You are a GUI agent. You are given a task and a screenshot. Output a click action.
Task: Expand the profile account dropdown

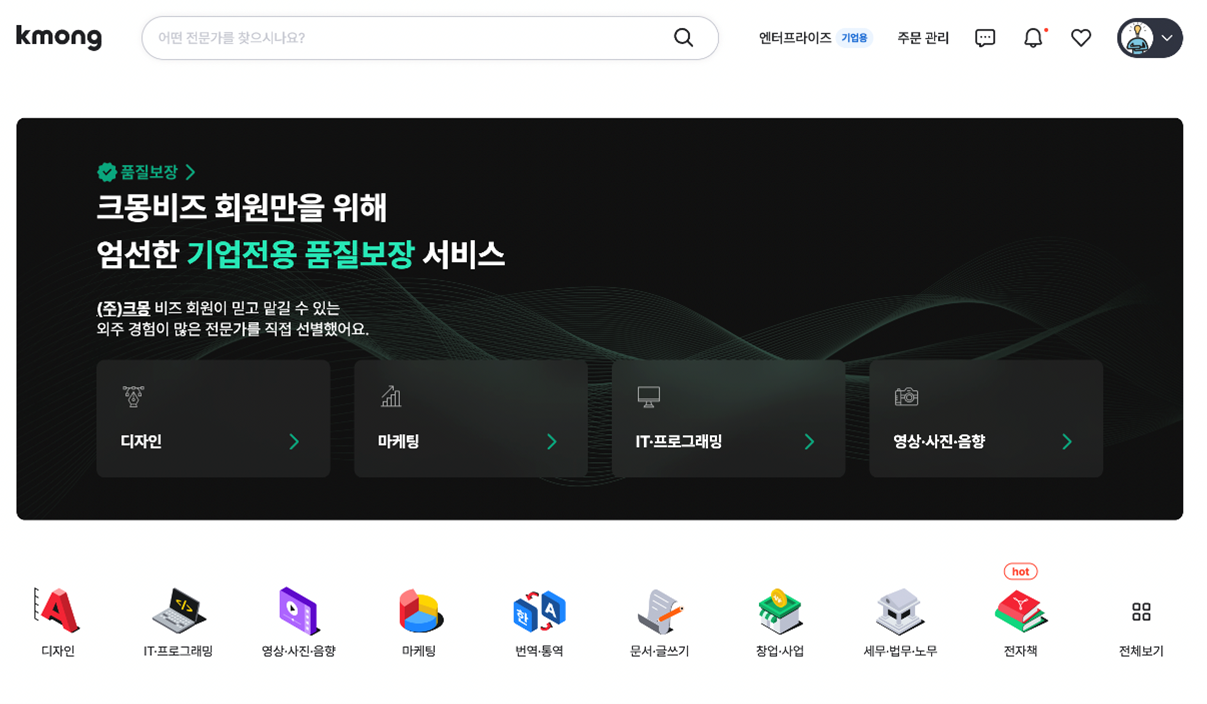[1148, 37]
